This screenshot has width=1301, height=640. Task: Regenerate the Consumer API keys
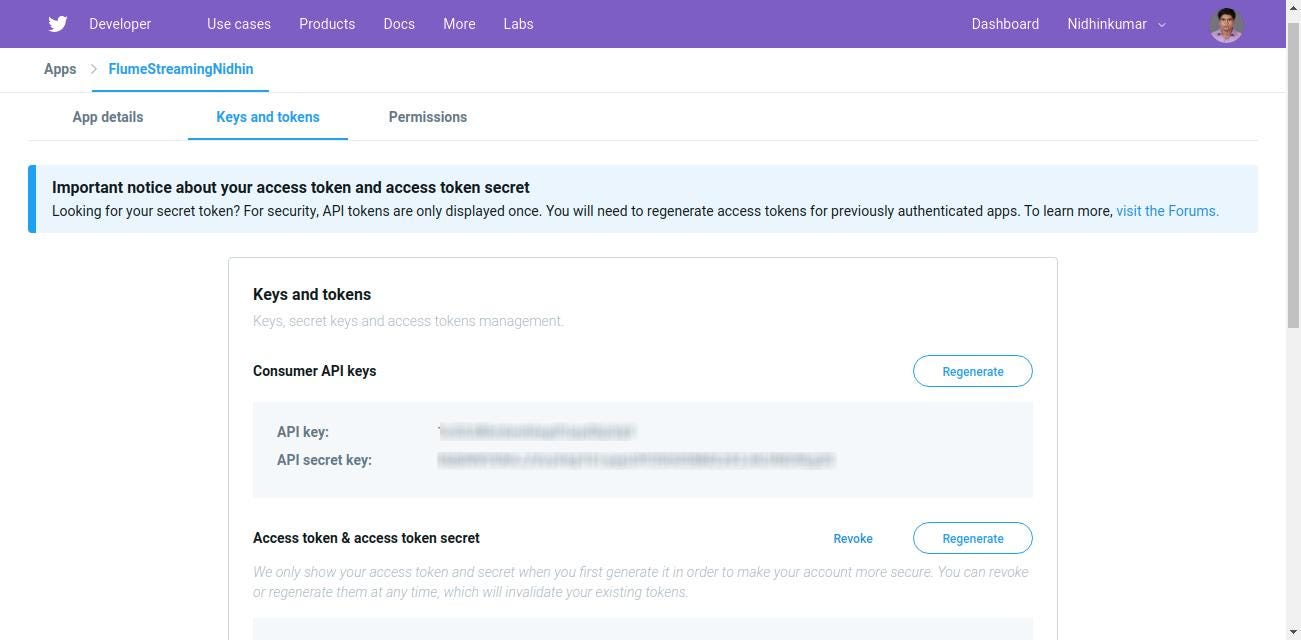click(973, 371)
